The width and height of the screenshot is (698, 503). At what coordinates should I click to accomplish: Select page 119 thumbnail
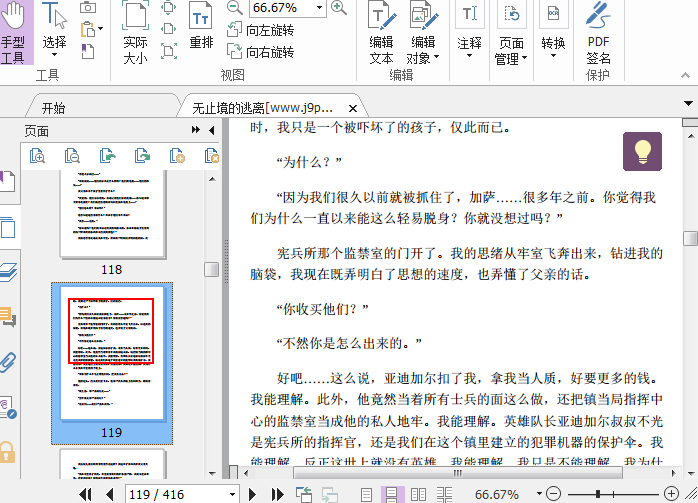click(x=112, y=354)
